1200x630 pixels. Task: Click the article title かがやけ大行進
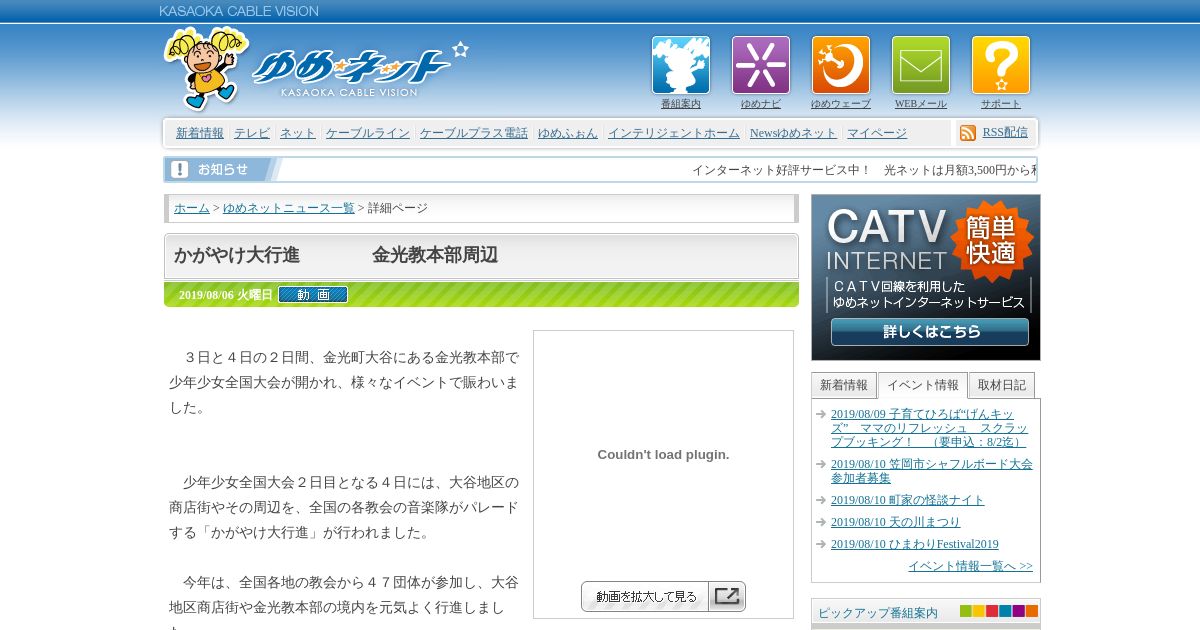(336, 255)
